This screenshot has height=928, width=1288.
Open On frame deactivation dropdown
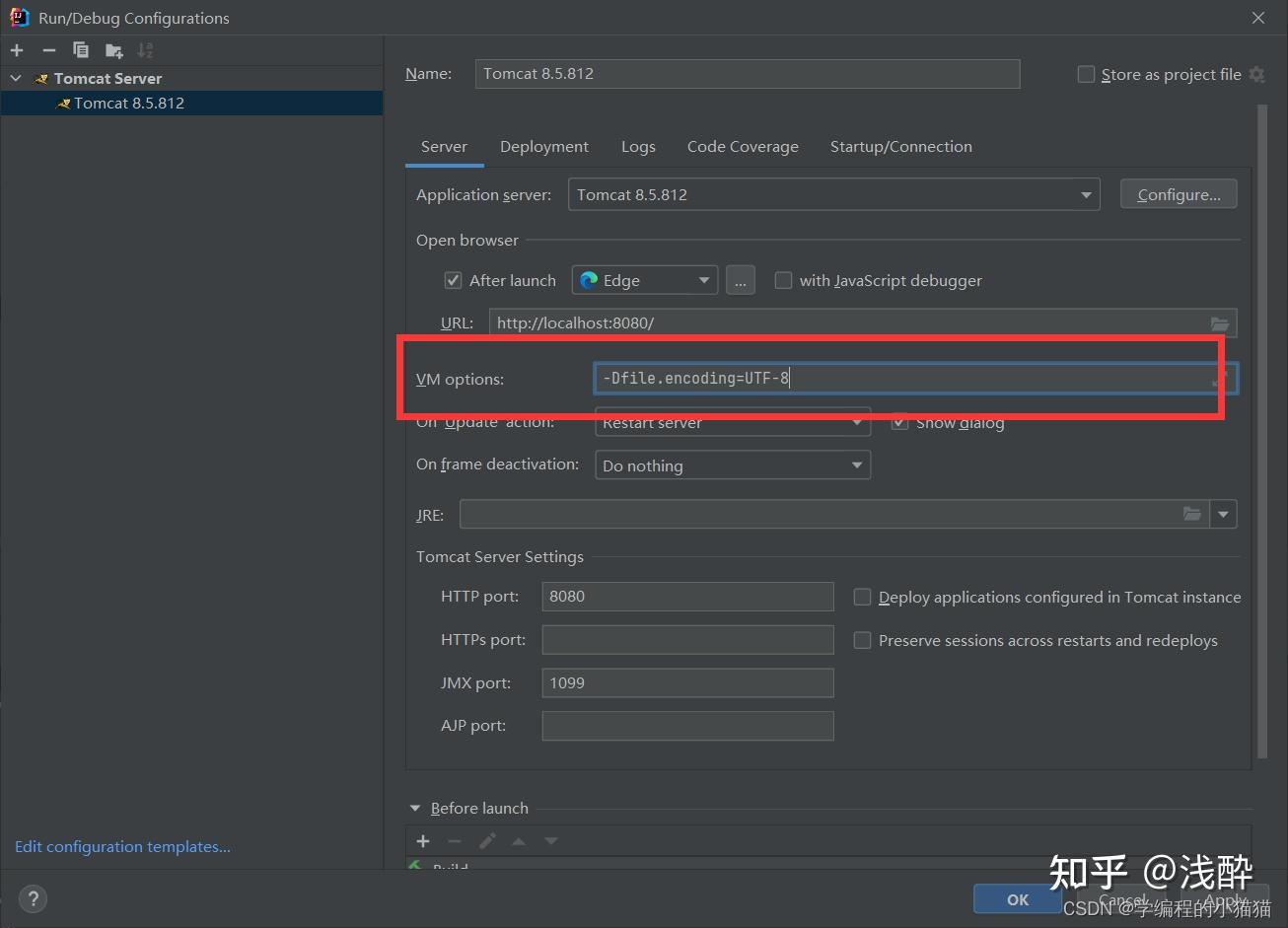[733, 465]
